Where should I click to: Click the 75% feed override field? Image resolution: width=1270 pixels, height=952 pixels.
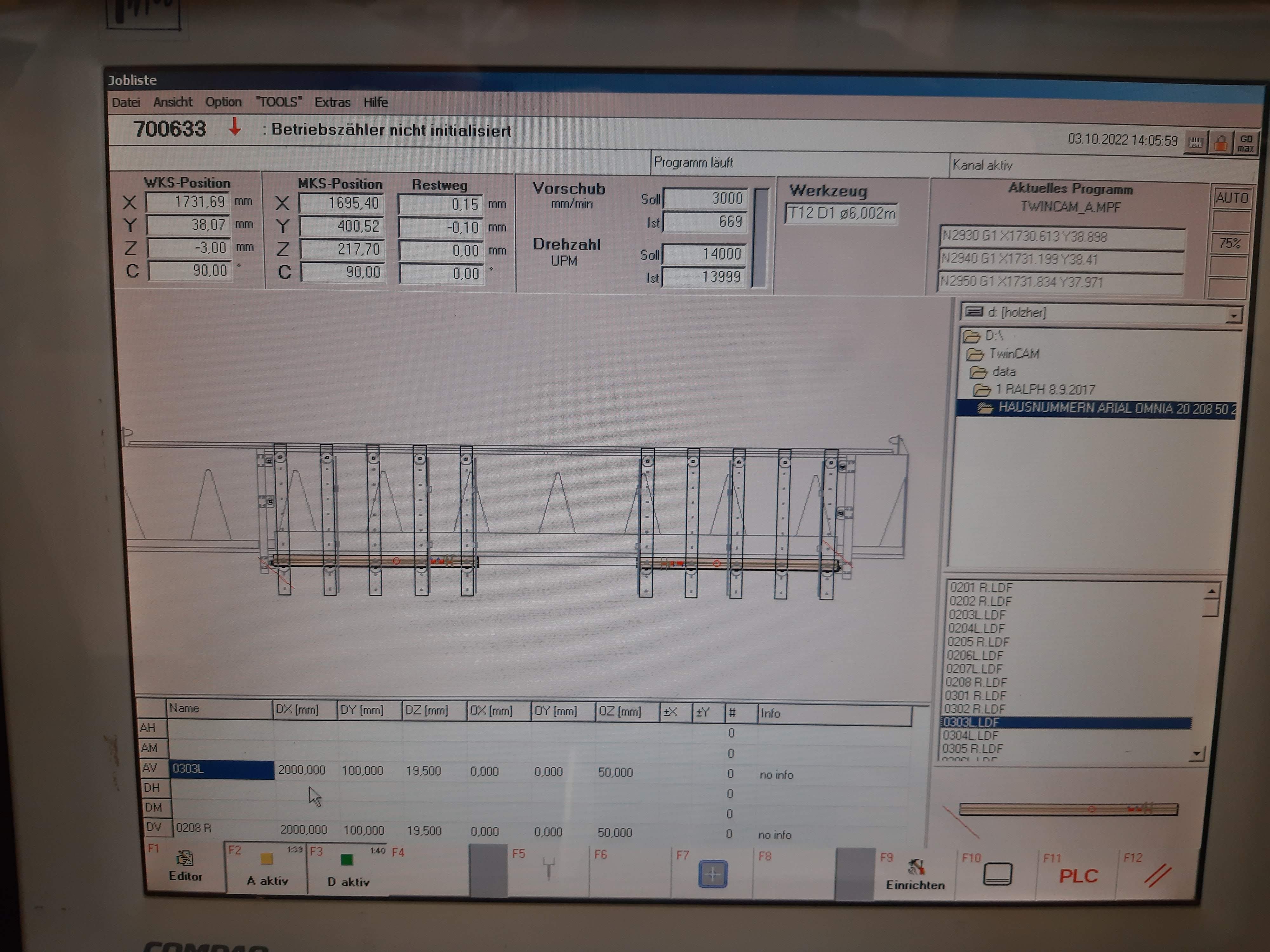tap(1230, 243)
